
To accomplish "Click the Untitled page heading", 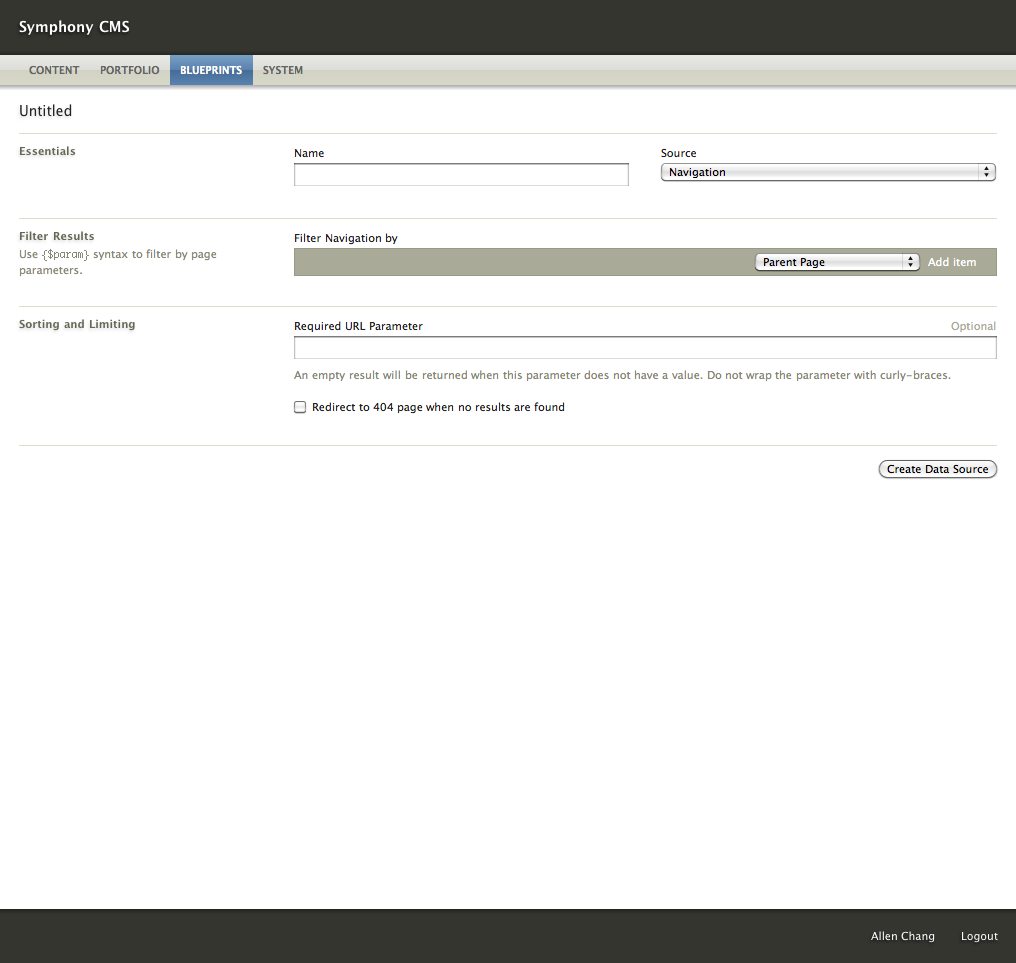I will click(46, 111).
